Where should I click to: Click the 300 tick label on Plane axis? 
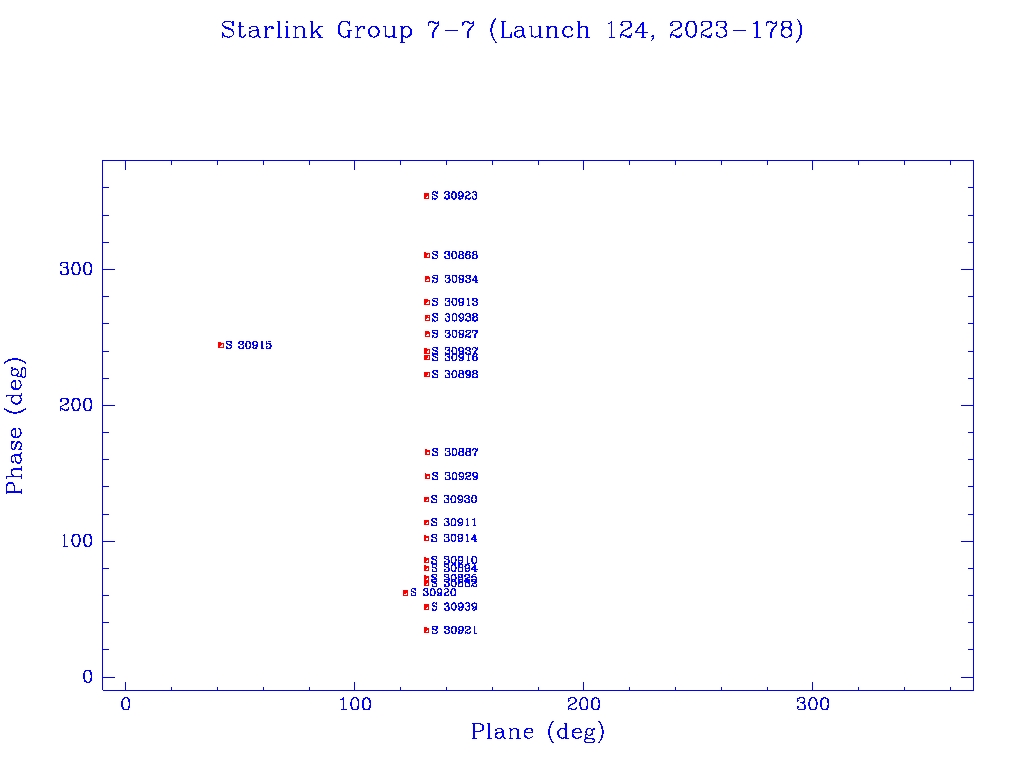[813, 704]
